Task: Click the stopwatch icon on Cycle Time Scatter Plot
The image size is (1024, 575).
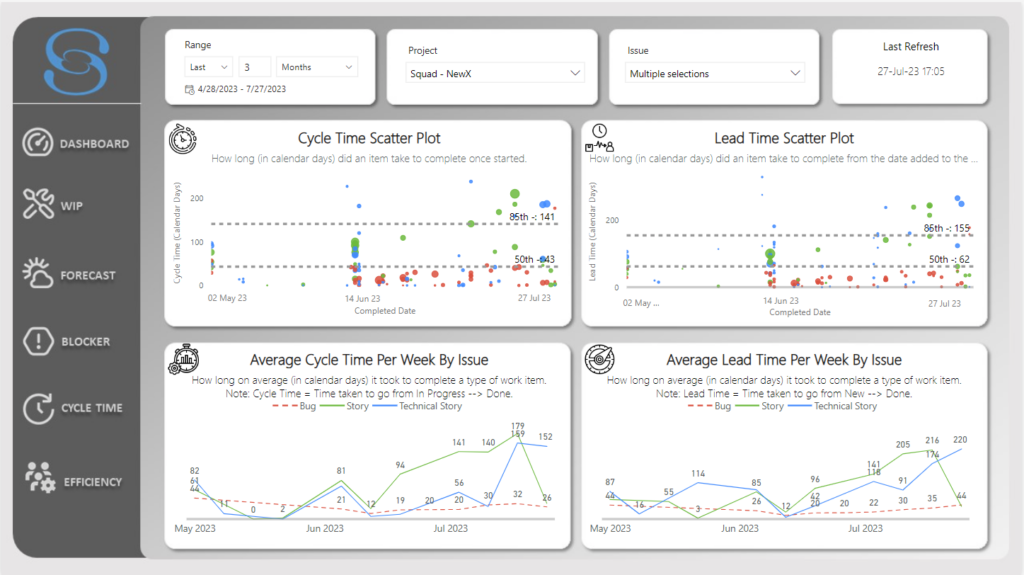Action: click(x=183, y=139)
